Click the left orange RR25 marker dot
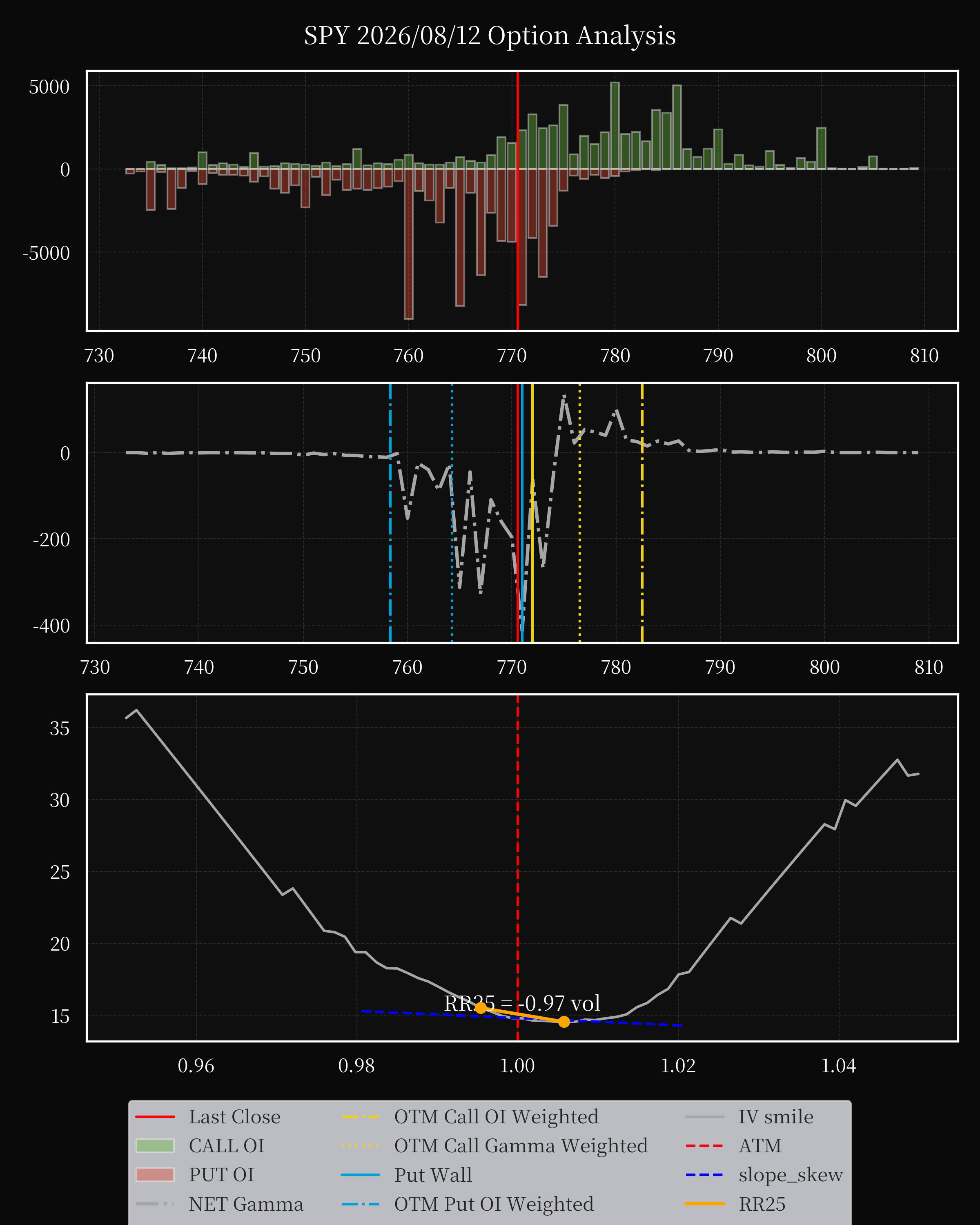The width and height of the screenshot is (980, 1225). 481,1007
